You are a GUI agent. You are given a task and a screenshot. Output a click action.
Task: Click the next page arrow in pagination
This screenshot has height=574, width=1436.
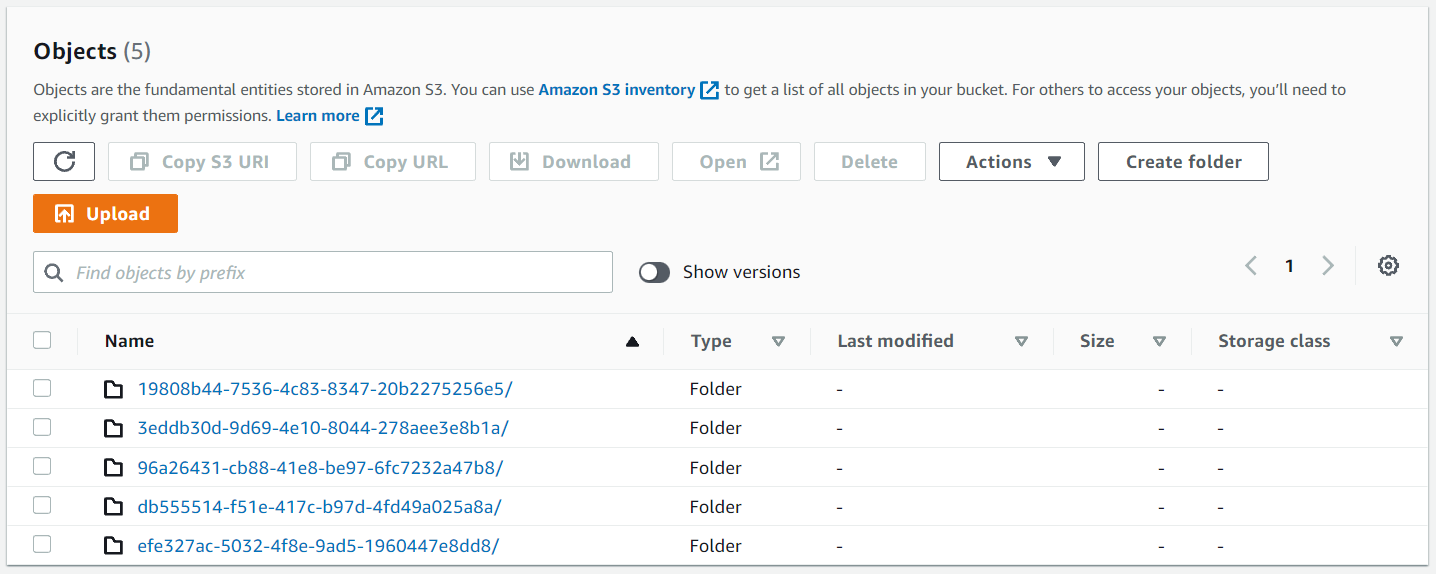pyautogui.click(x=1328, y=266)
